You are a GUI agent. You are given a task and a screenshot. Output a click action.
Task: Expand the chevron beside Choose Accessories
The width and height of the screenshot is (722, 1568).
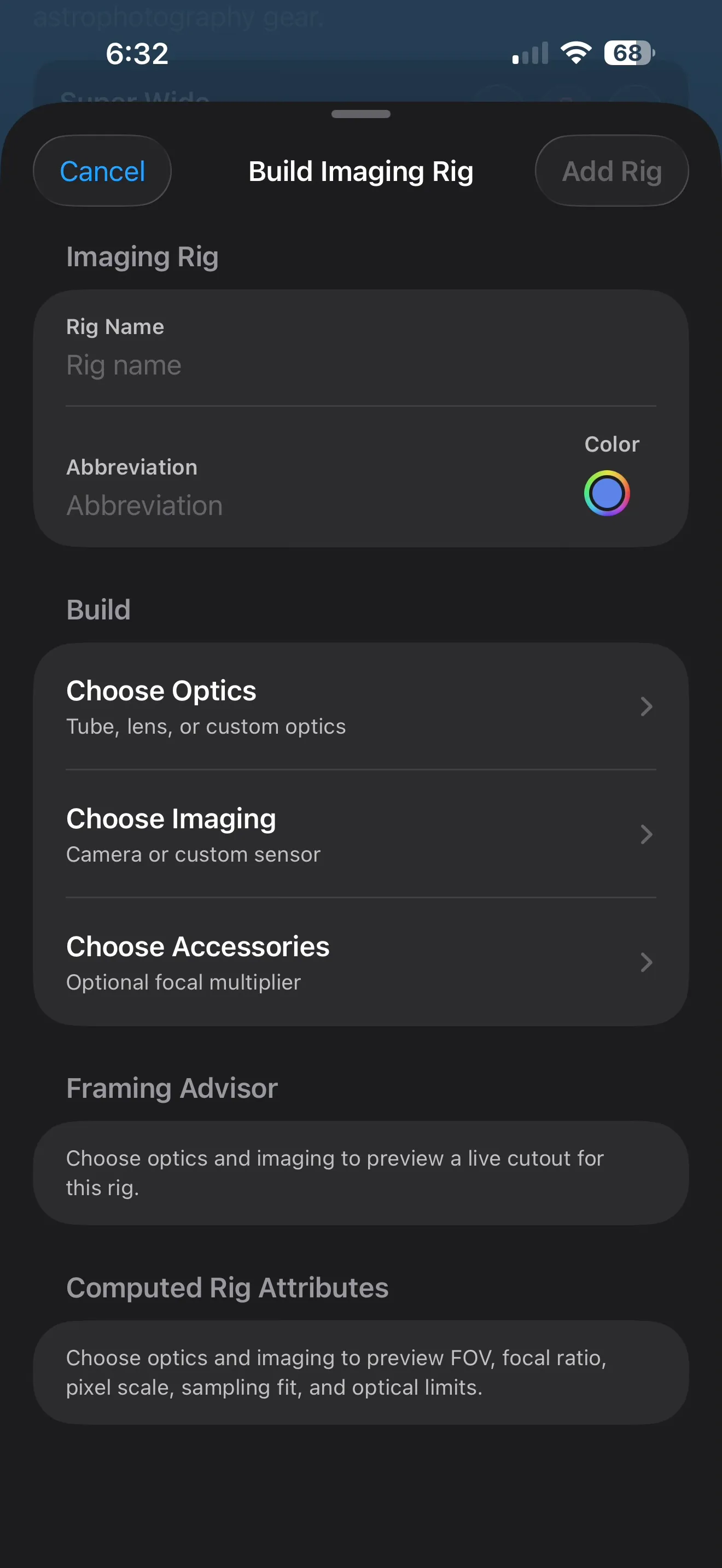point(646,962)
